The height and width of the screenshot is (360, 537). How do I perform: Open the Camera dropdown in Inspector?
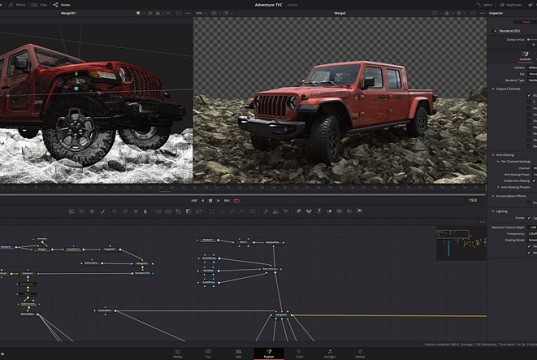click(x=532, y=67)
